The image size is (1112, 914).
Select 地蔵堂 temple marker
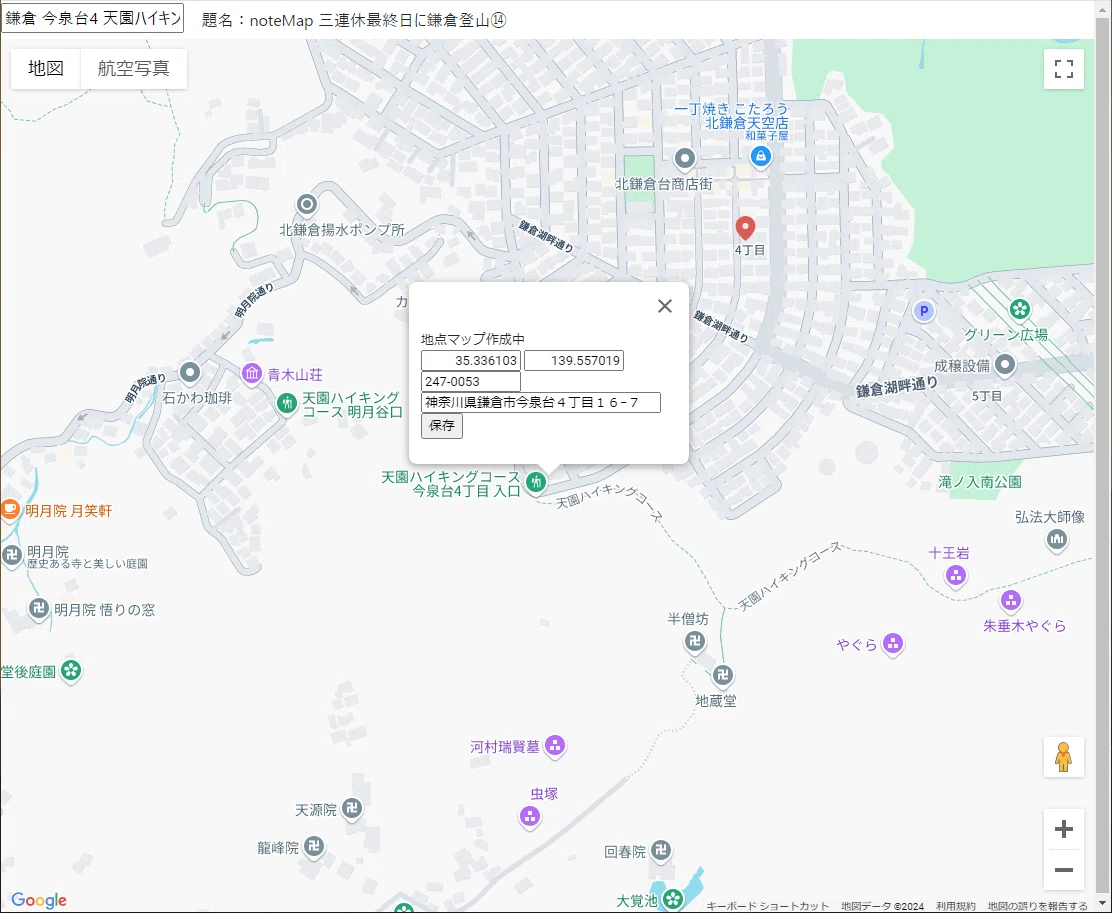coord(723,675)
